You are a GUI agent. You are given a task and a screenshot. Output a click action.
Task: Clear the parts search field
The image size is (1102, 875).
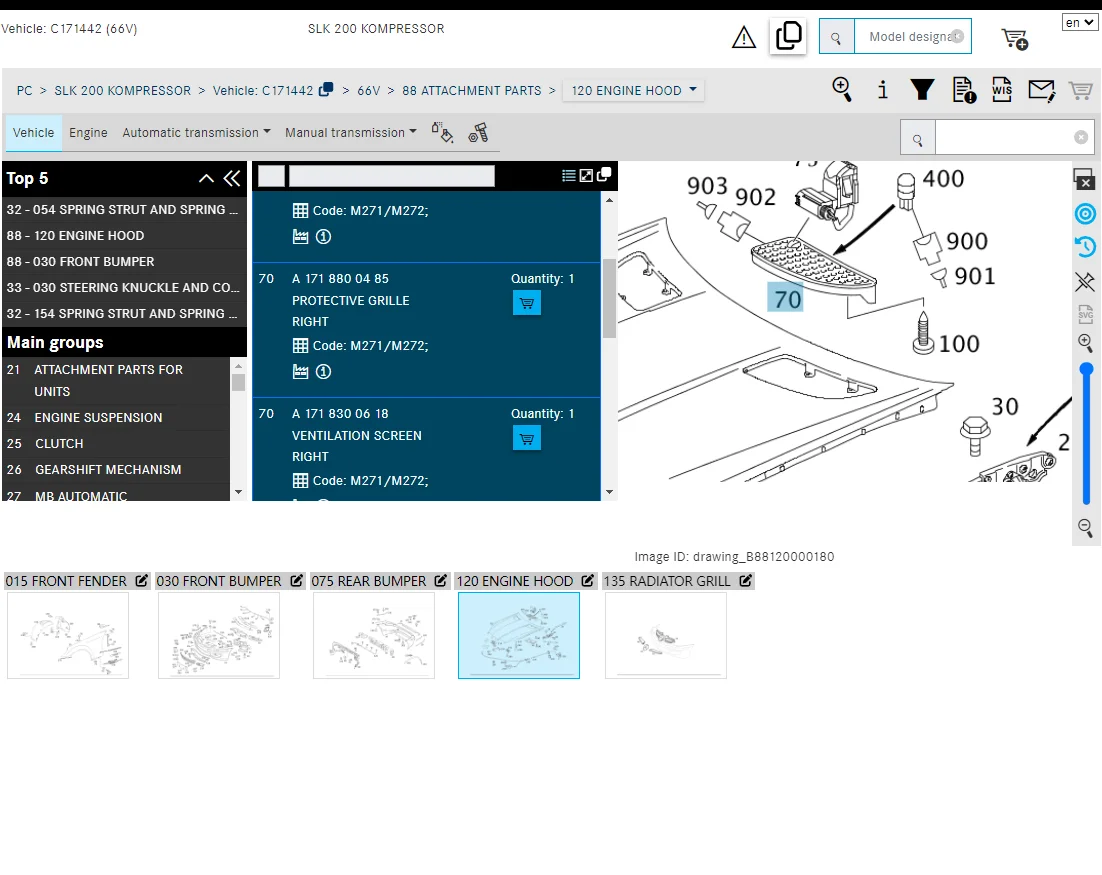[x=1081, y=138]
